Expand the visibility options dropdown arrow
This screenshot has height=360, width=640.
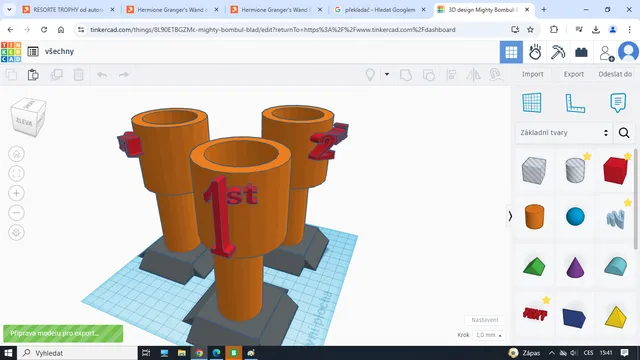(x=387, y=74)
